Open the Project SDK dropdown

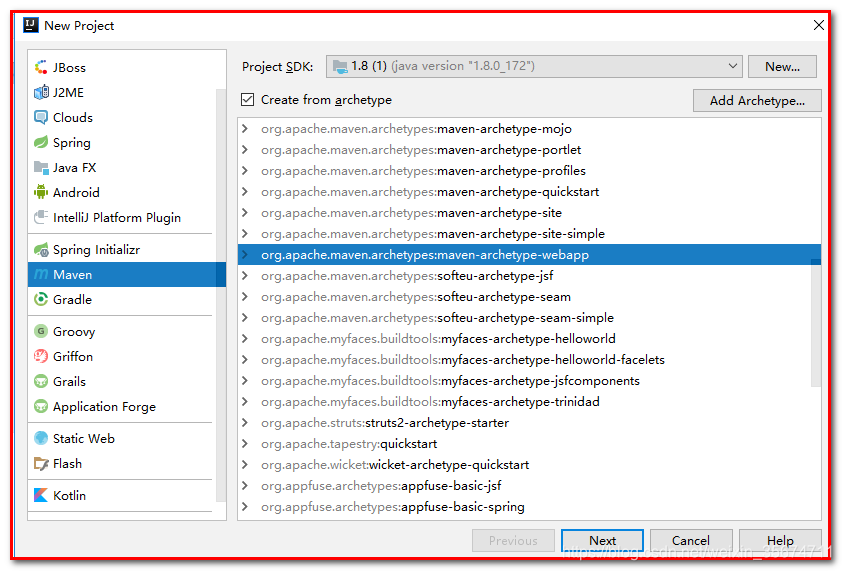click(x=534, y=67)
